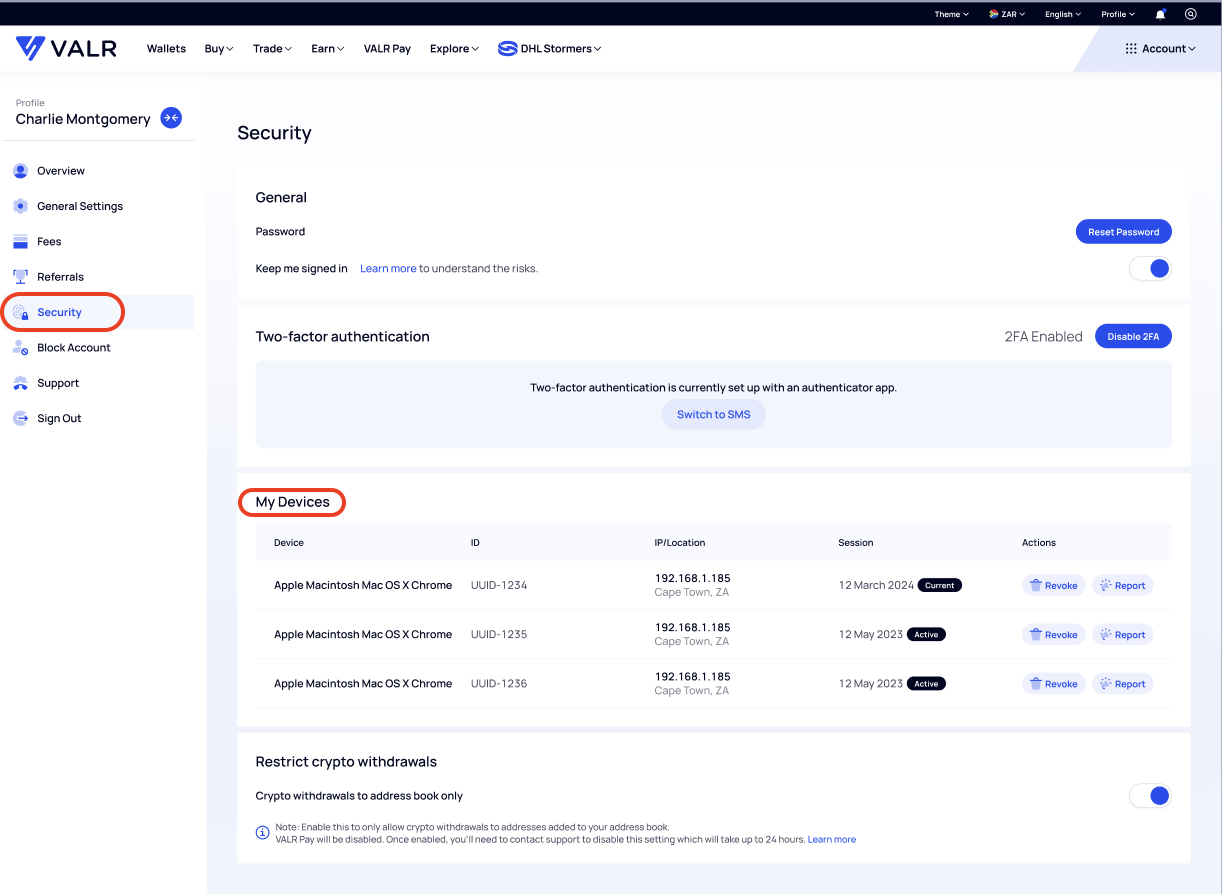Open the ZAR currency dropdown
The height and width of the screenshot is (894, 1222).
pyautogui.click(x=1008, y=14)
